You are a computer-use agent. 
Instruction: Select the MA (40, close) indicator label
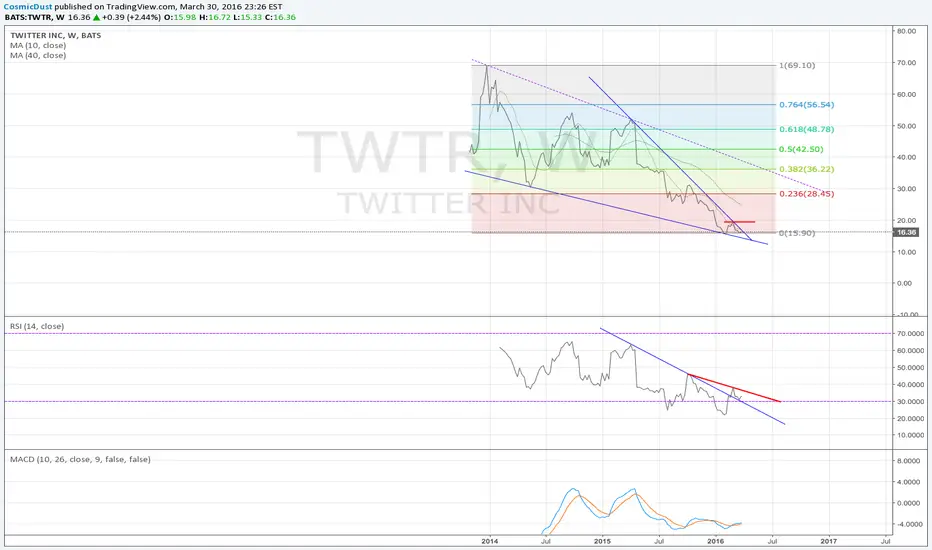pos(37,55)
